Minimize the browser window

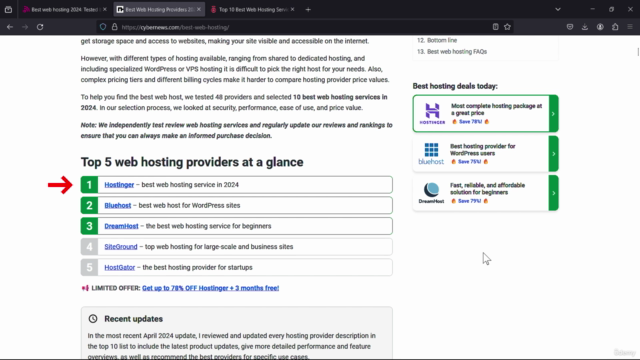click(x=593, y=9)
